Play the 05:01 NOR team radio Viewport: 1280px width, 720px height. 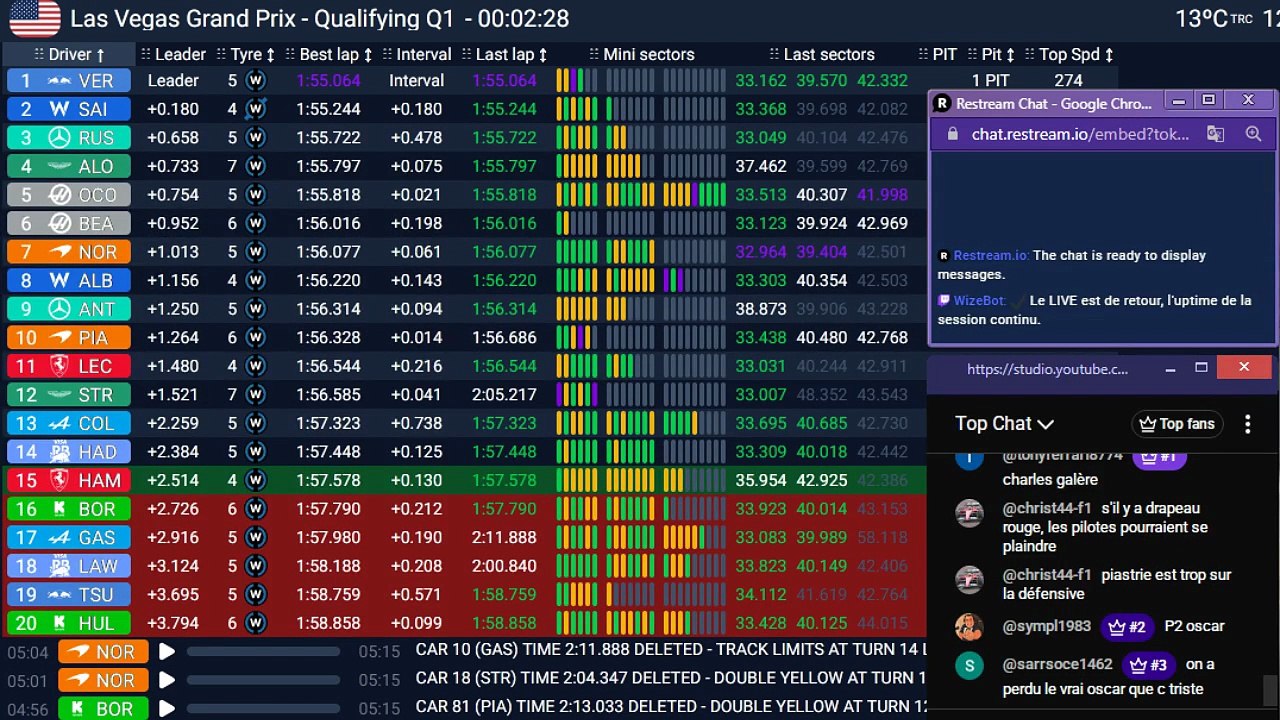pos(167,680)
